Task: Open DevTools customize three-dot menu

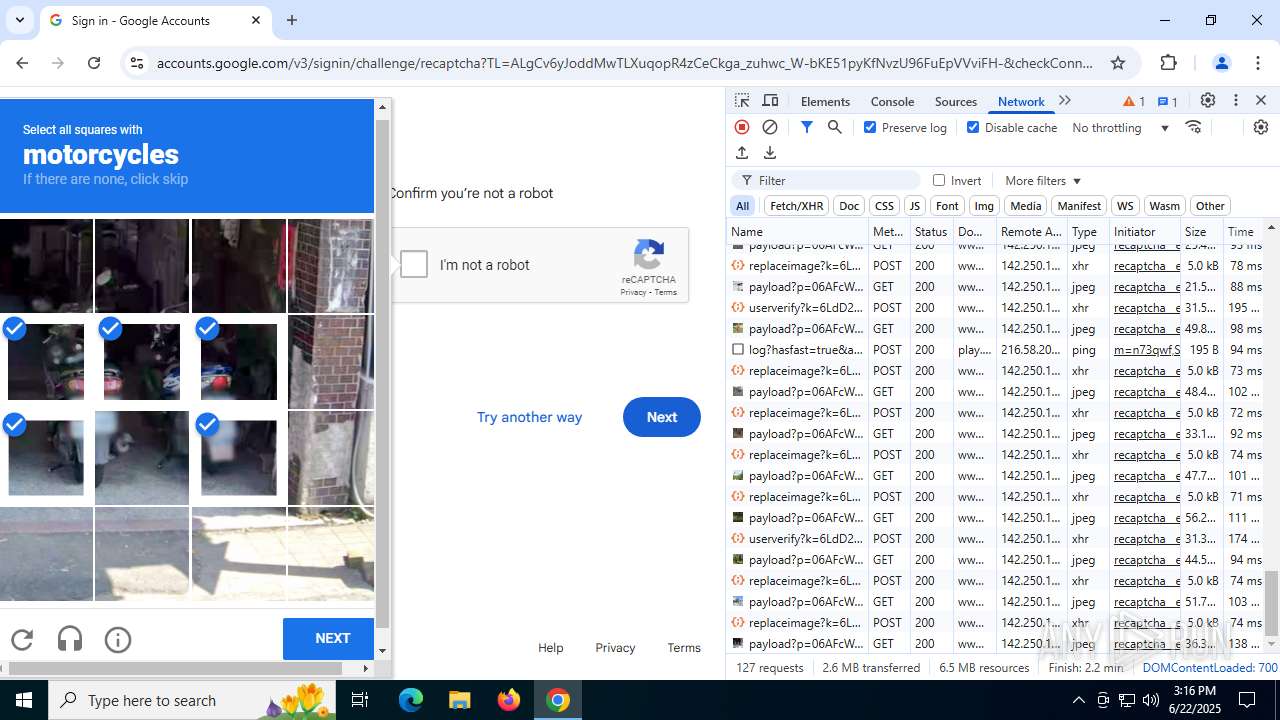Action: (x=1236, y=101)
